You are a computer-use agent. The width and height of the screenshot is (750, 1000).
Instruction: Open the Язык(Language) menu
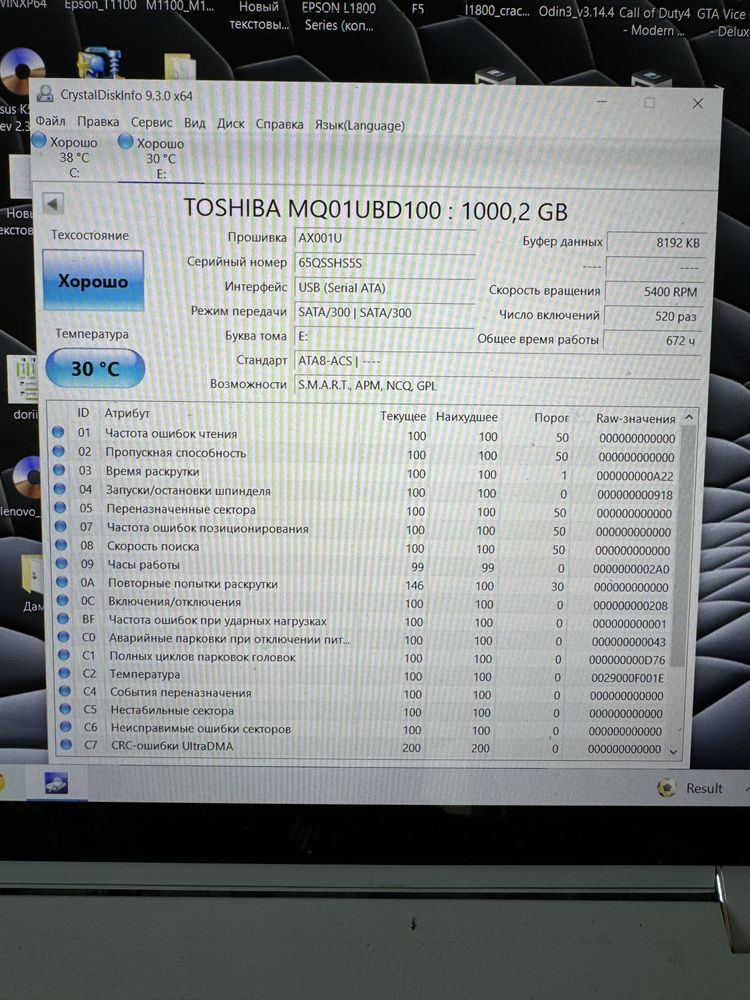click(x=360, y=126)
